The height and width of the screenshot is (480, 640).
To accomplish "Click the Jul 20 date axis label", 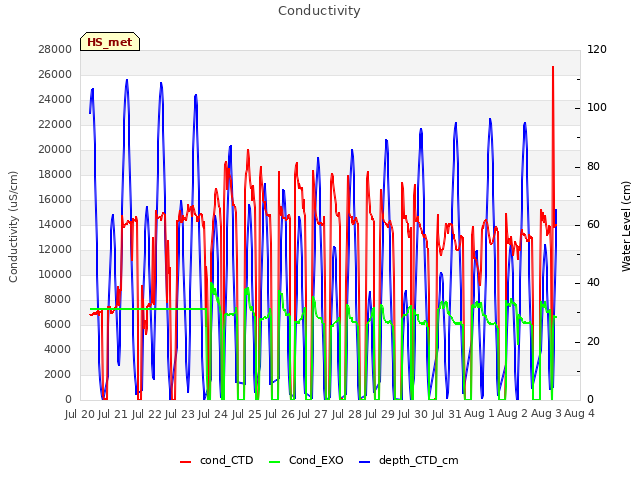I will point(80,414).
